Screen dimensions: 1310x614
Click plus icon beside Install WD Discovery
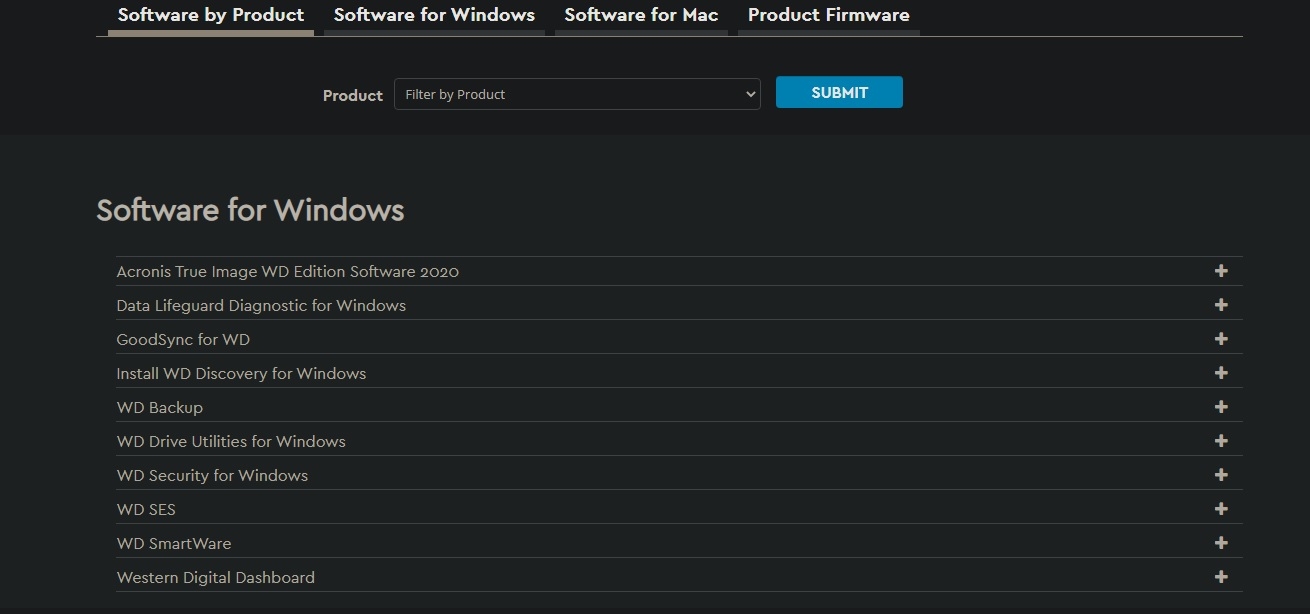pos(1220,373)
